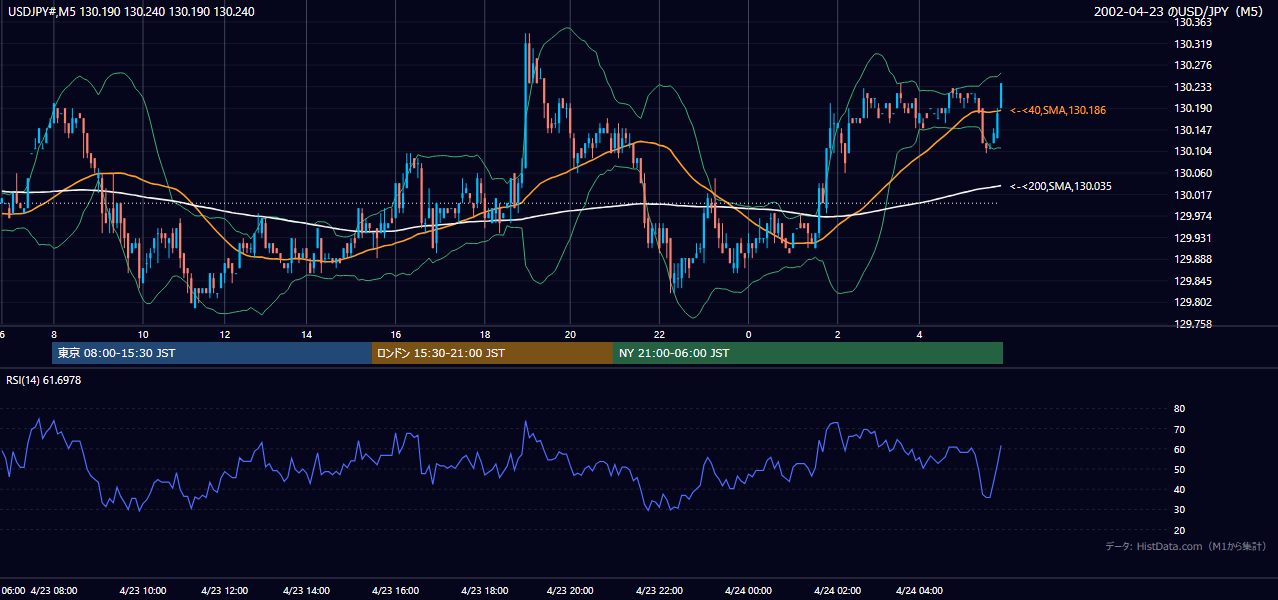Click hour label 22 on the upper chart axis
The height and width of the screenshot is (600, 1278).
click(659, 334)
